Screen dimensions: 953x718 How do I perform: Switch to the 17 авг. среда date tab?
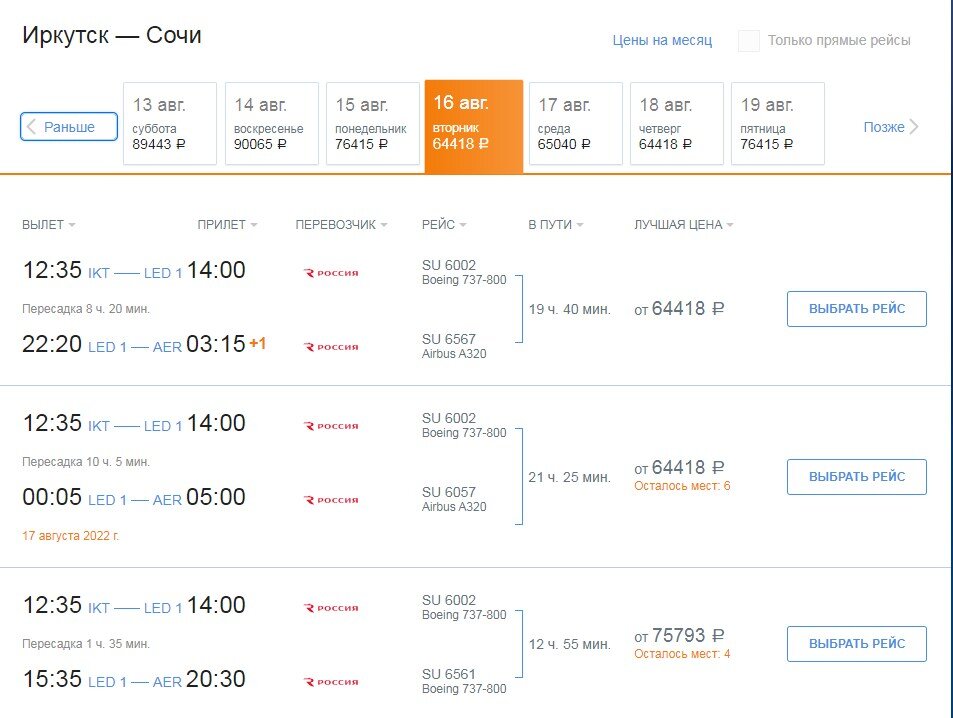[x=575, y=124]
